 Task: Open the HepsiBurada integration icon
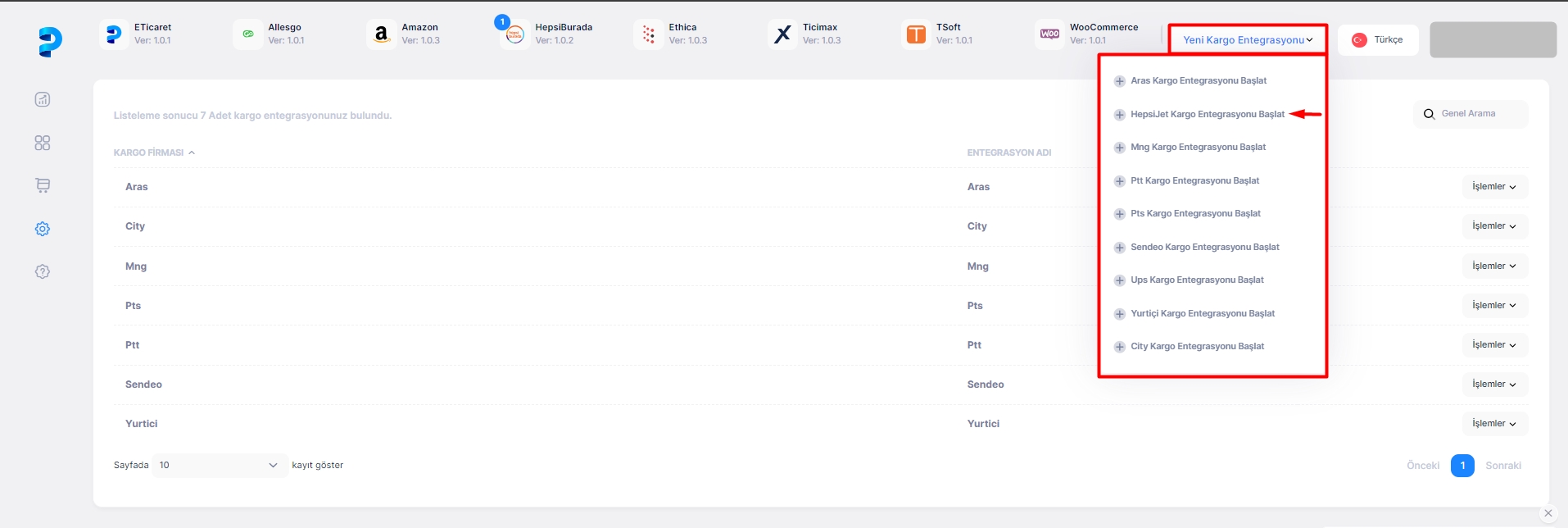(x=514, y=34)
